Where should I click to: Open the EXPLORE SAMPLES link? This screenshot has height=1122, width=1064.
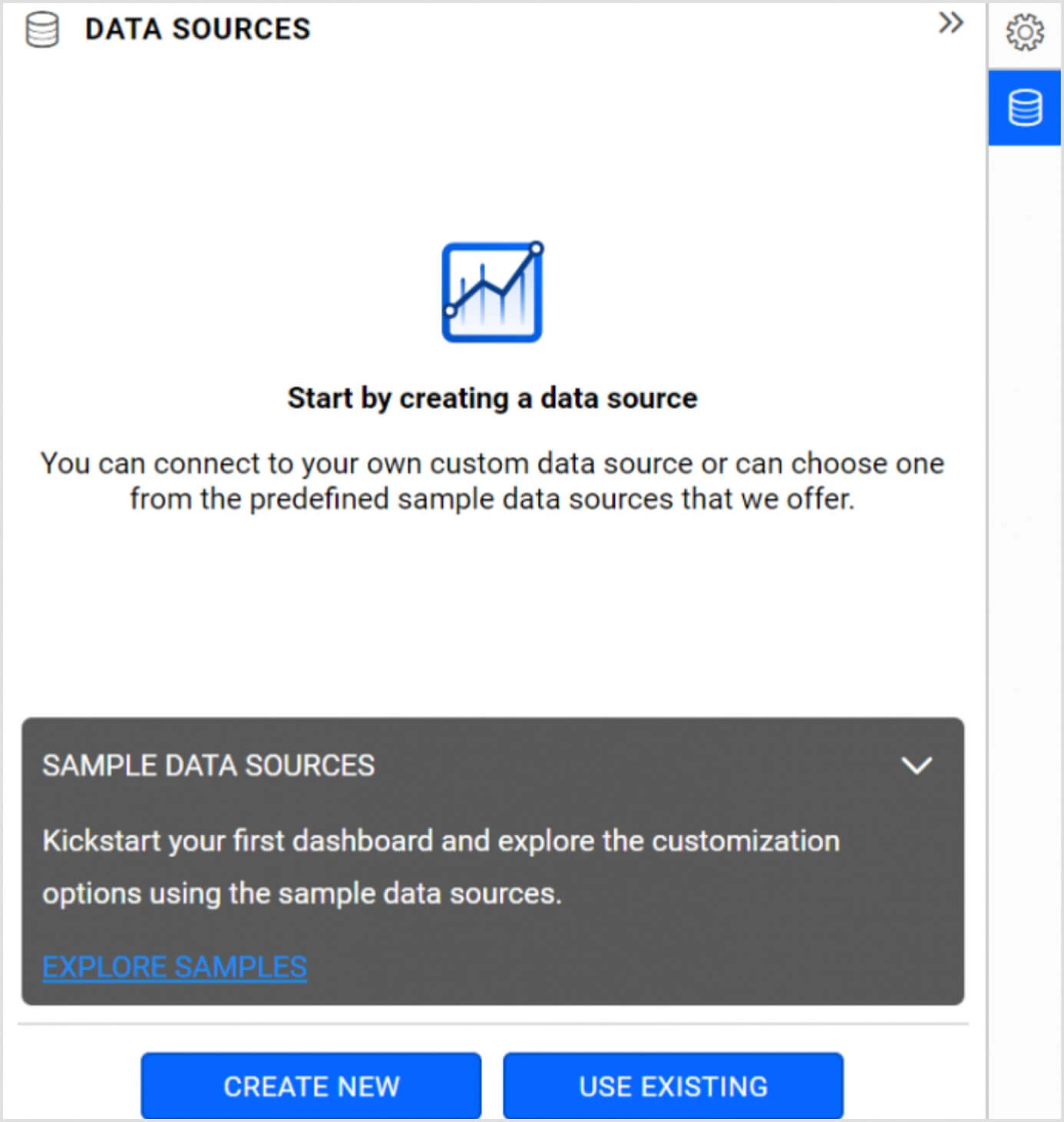[174, 967]
